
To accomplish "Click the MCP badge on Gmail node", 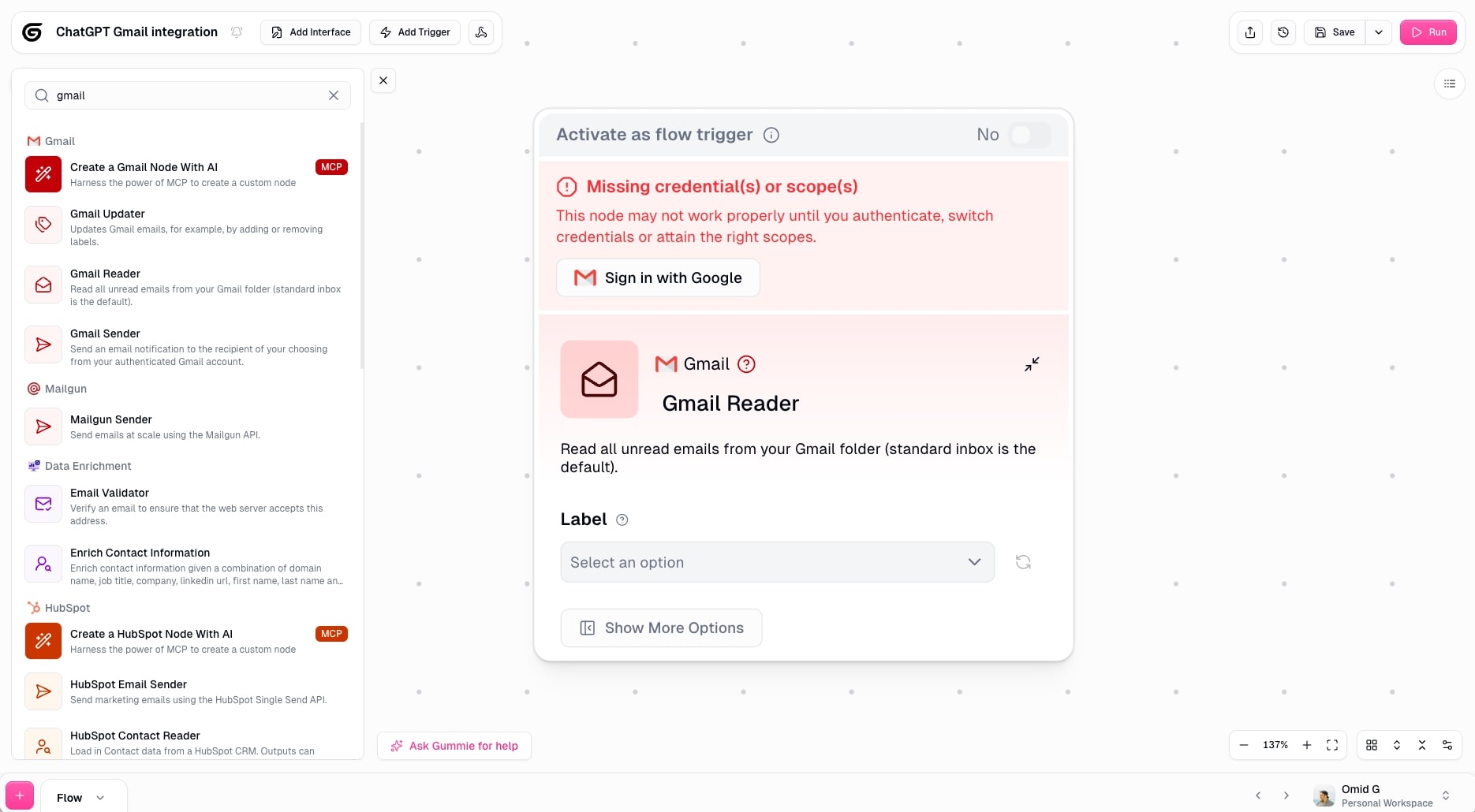I will (x=332, y=167).
